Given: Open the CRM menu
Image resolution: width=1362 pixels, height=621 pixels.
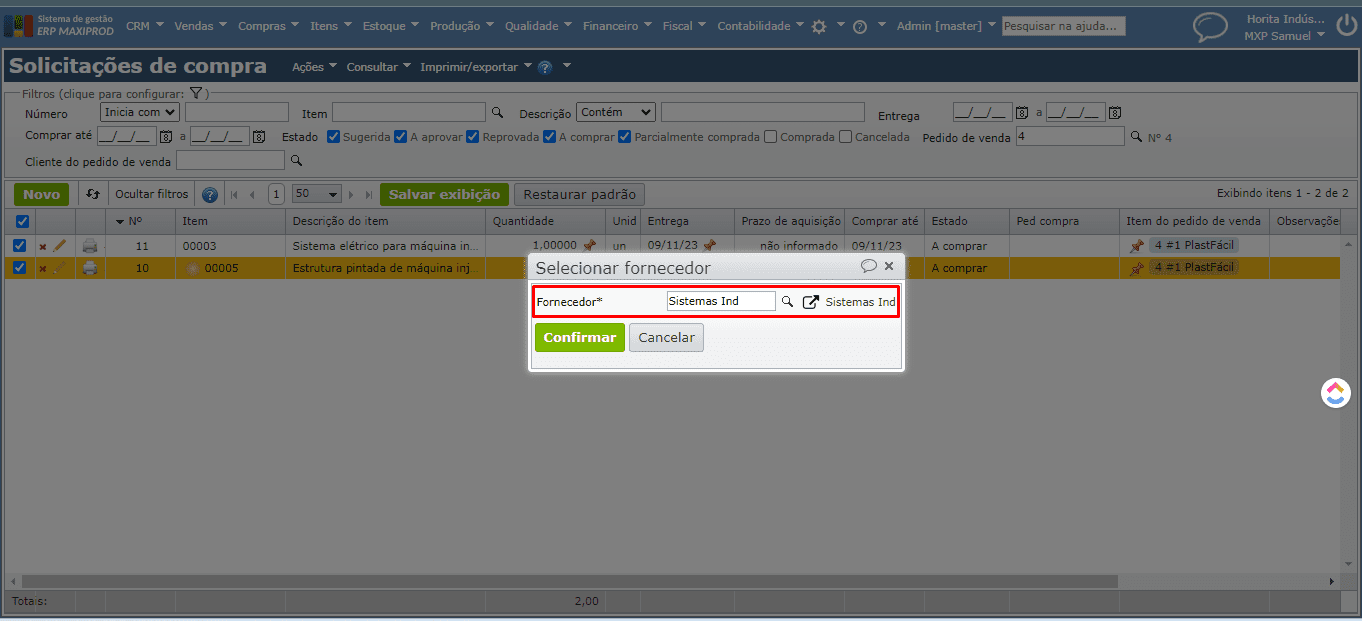Looking at the screenshot, I should pos(144,26).
